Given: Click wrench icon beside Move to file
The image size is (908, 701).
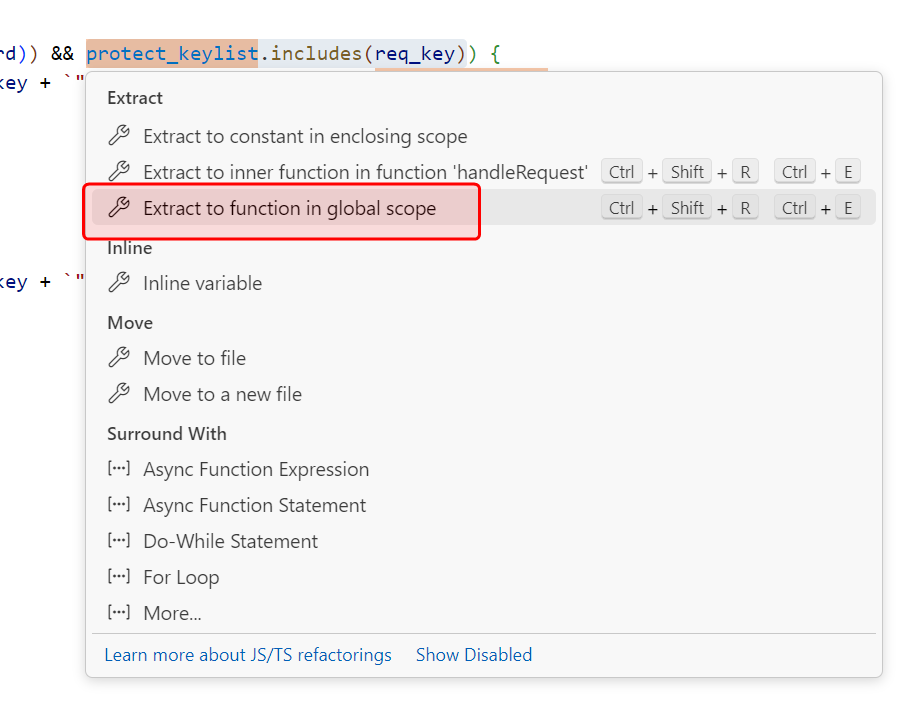Looking at the screenshot, I should (119, 358).
